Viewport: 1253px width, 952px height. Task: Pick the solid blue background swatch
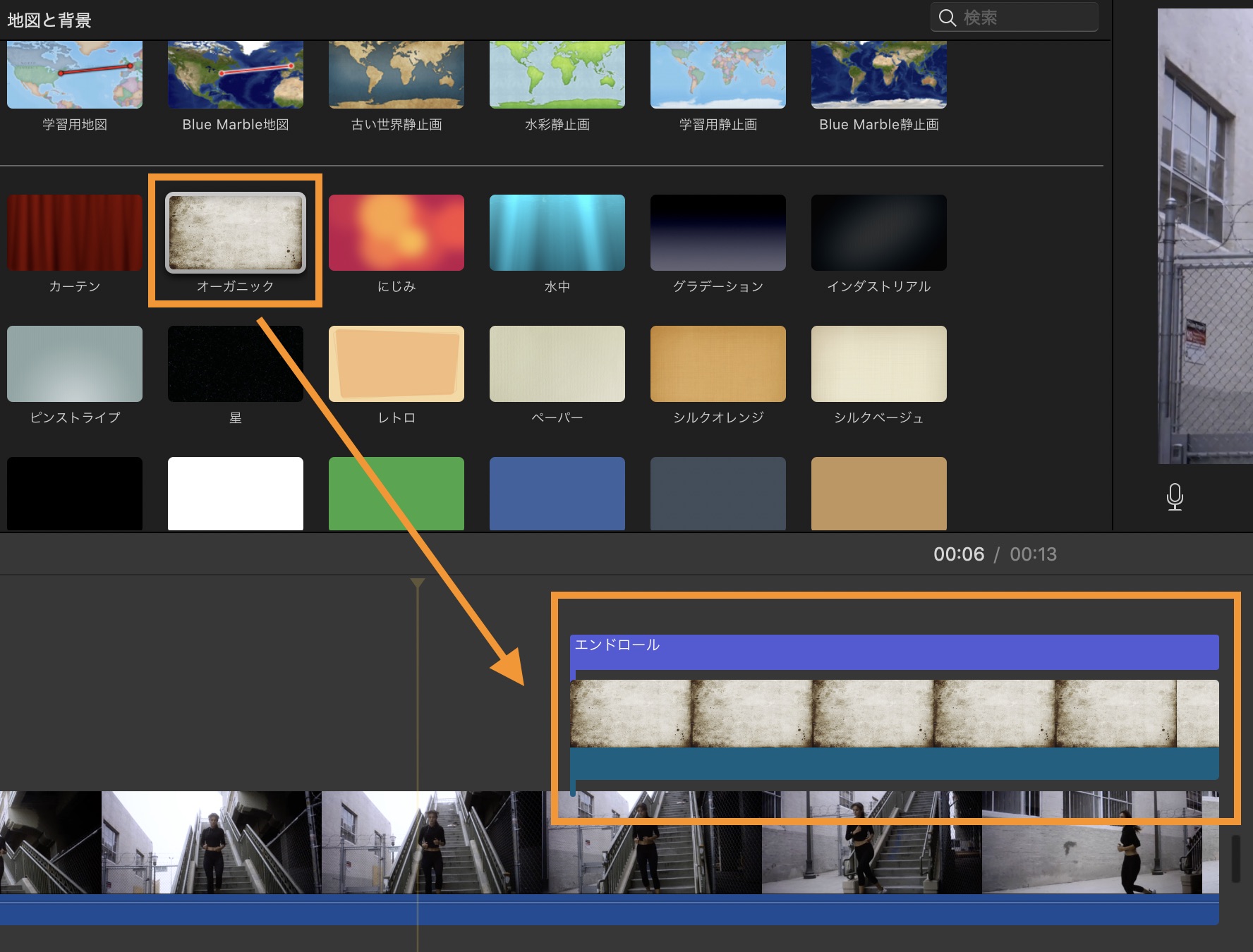[x=557, y=494]
